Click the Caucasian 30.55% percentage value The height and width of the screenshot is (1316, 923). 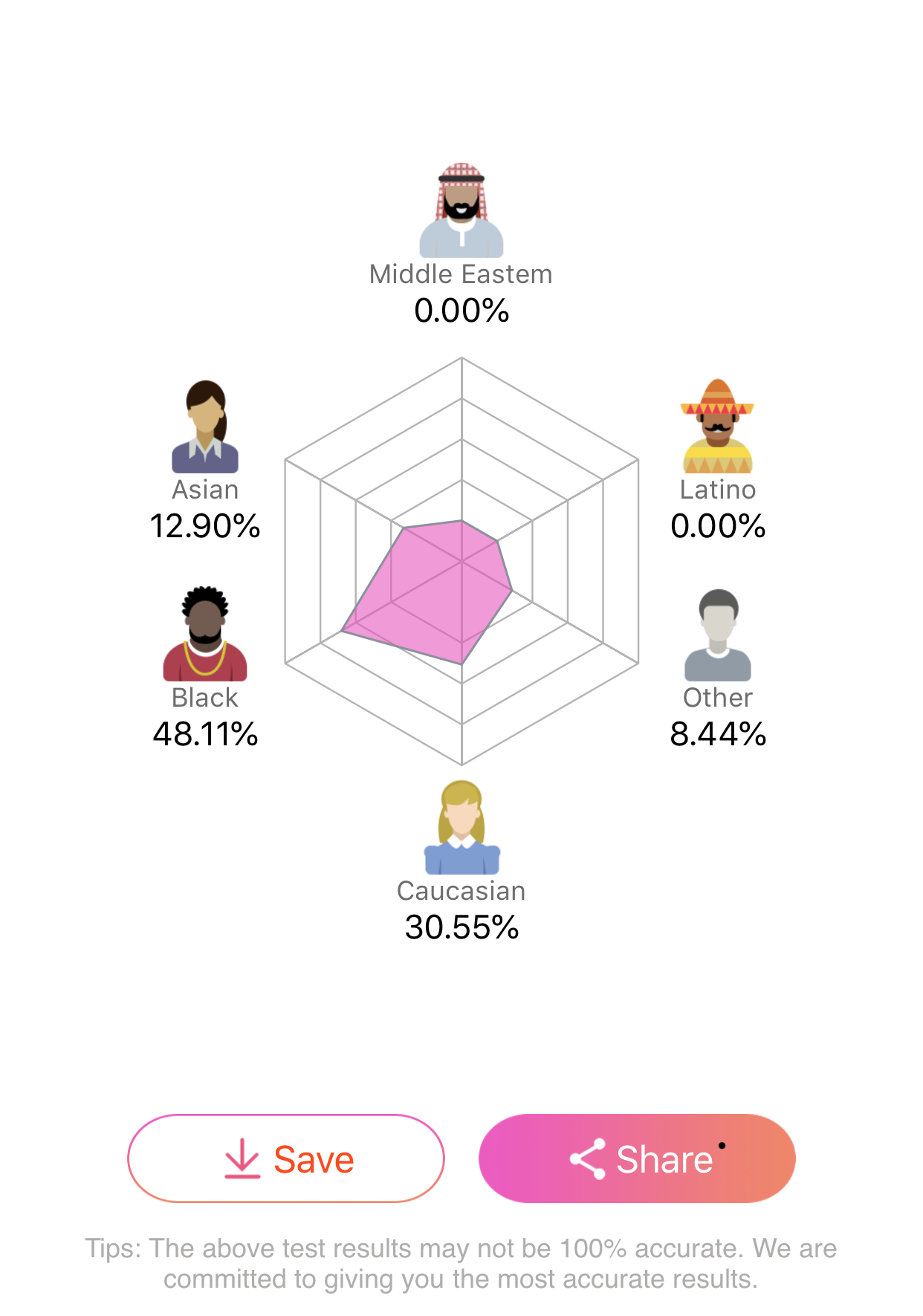[461, 927]
